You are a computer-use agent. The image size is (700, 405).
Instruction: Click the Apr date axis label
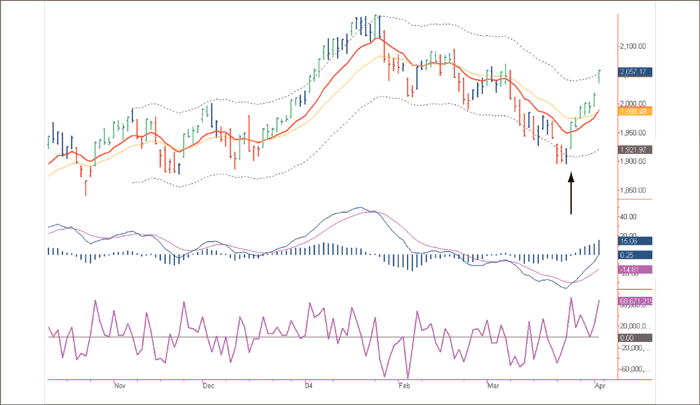tap(598, 385)
